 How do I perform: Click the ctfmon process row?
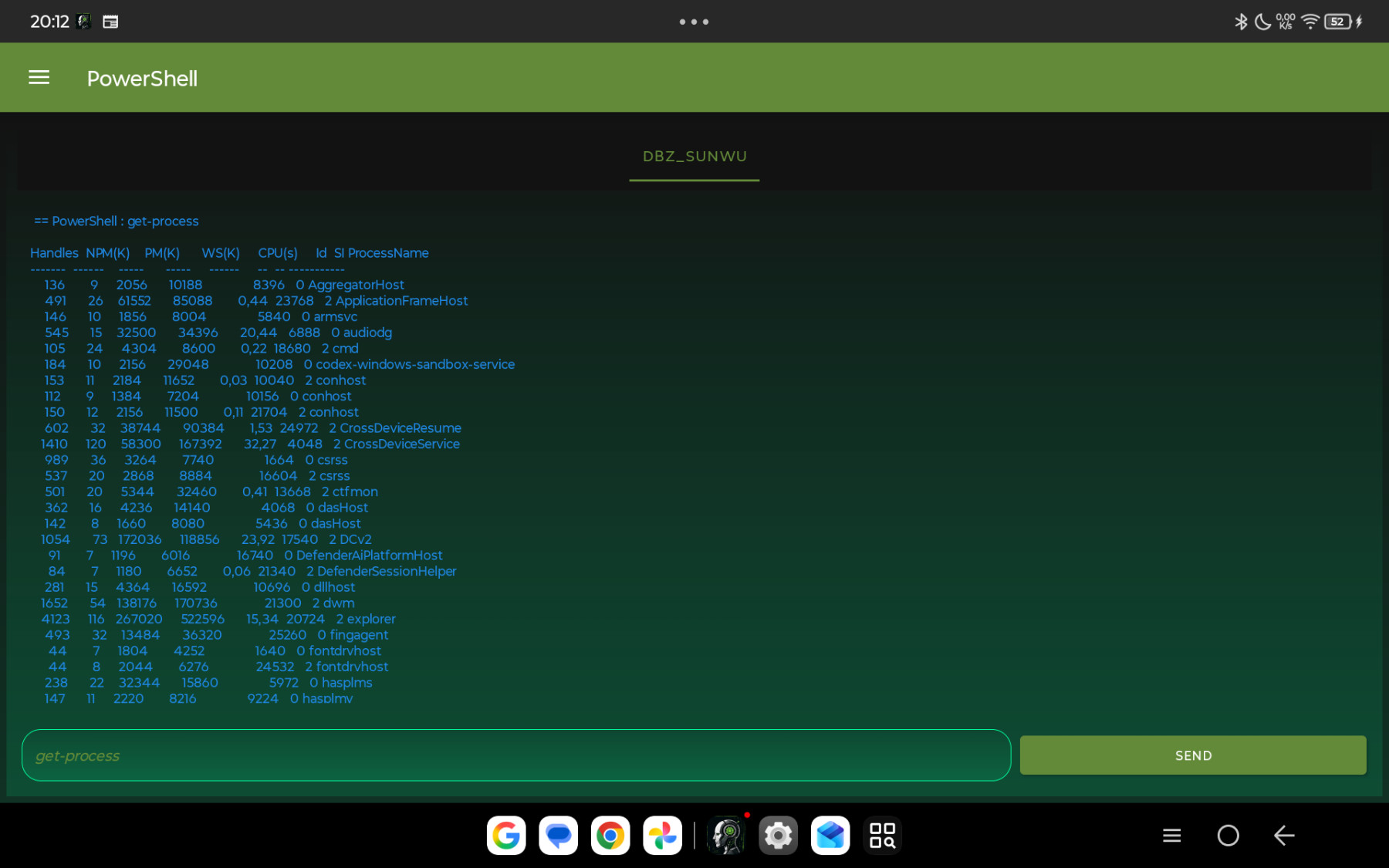click(x=211, y=492)
